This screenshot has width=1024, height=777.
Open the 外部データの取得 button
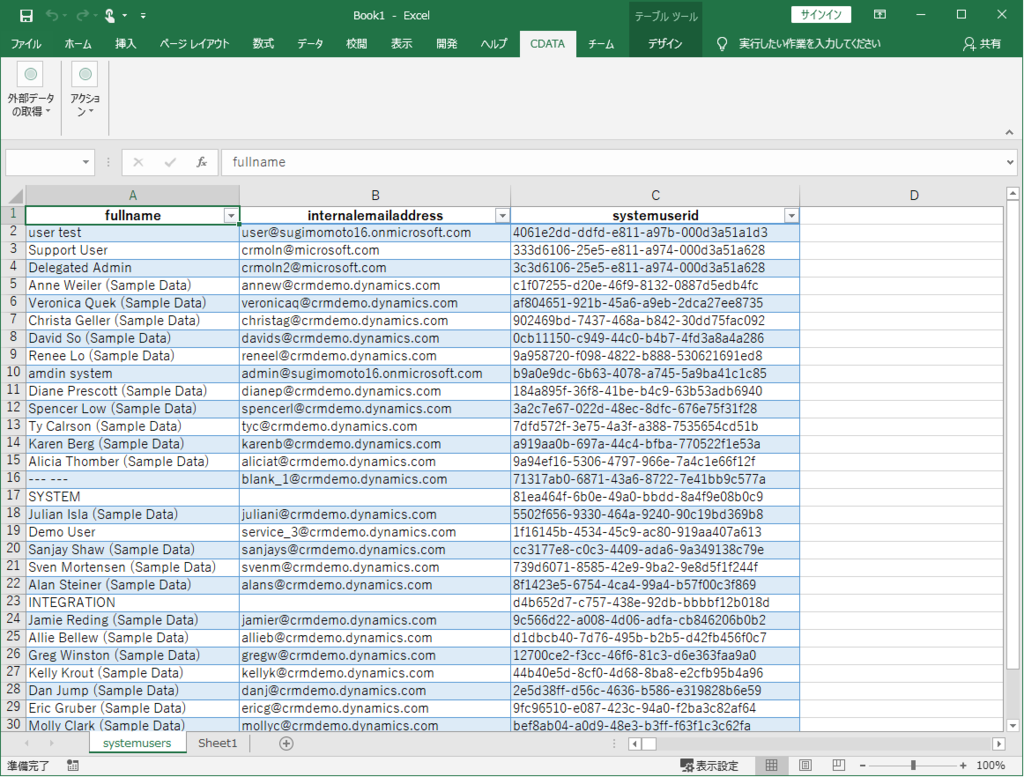[31, 90]
